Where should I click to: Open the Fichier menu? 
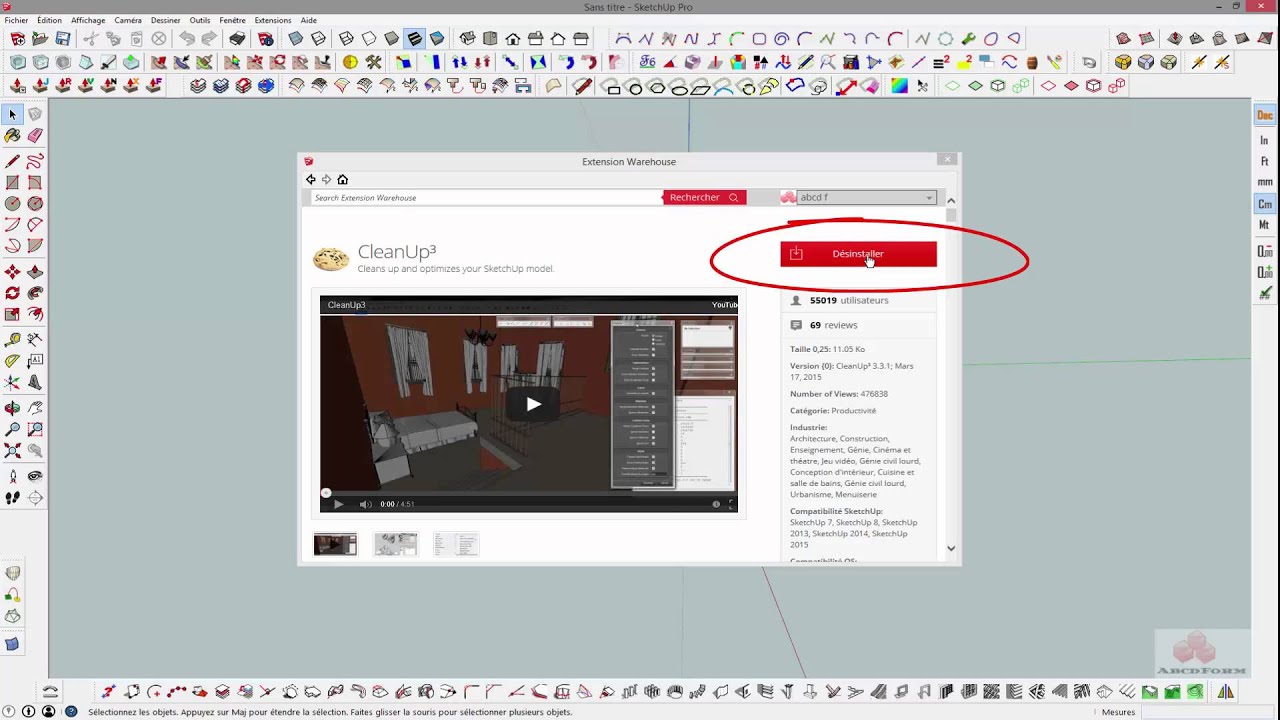[16, 20]
